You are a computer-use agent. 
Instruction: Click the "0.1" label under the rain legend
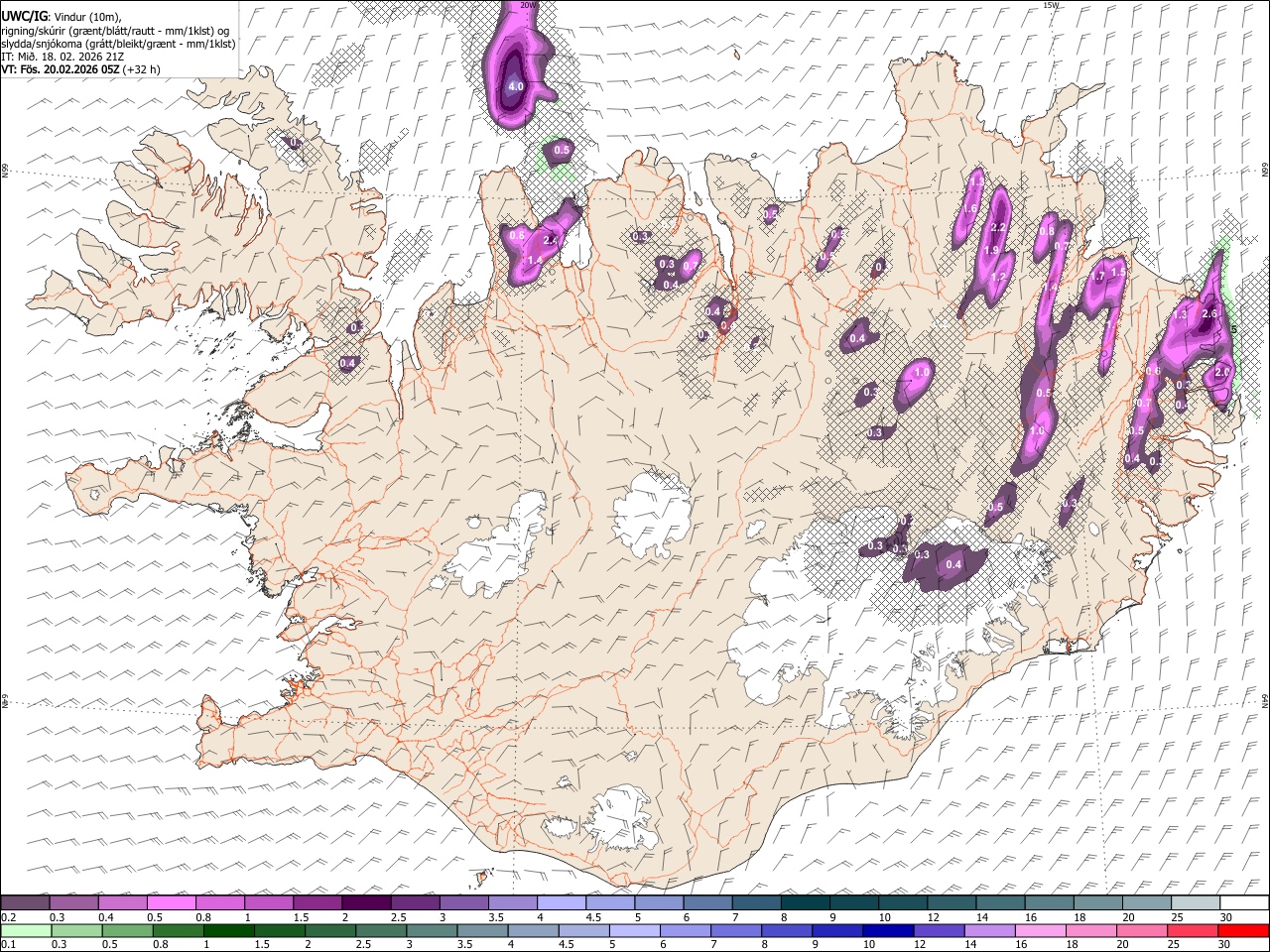[x=8, y=945]
